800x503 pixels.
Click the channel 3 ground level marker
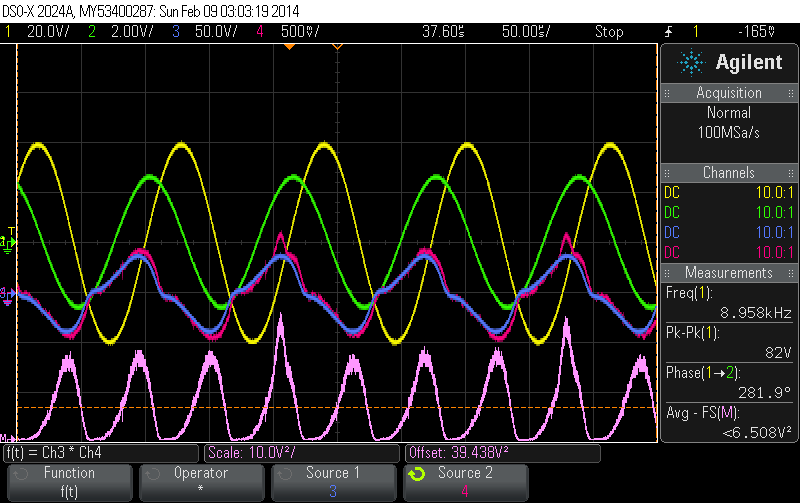click(6, 295)
